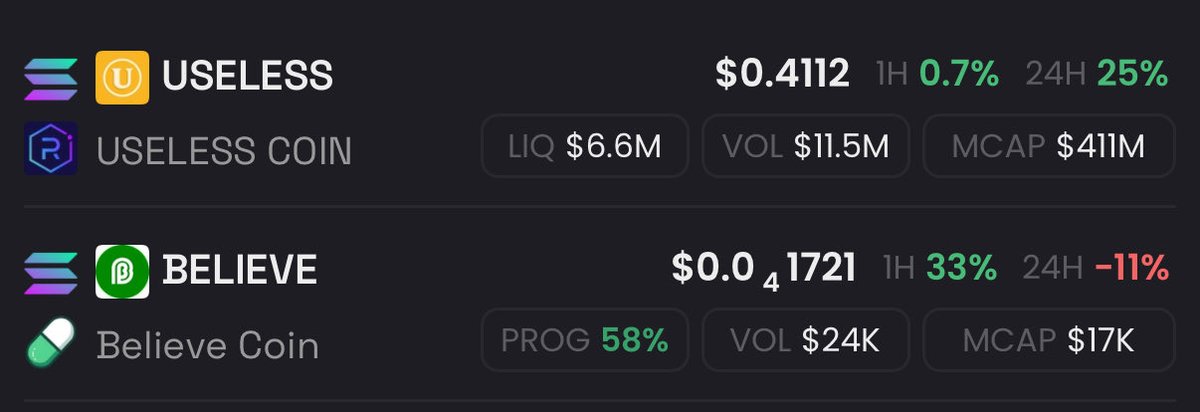Open the BELIEVE token name
This screenshot has height=412, width=1200.
(239, 269)
